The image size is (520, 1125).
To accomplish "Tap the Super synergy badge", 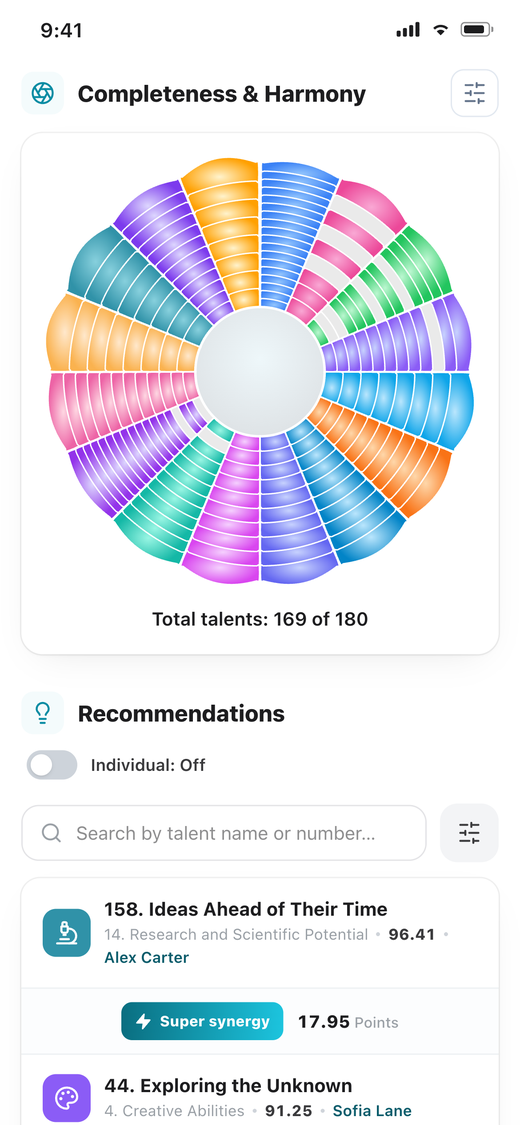I will (x=202, y=1022).
